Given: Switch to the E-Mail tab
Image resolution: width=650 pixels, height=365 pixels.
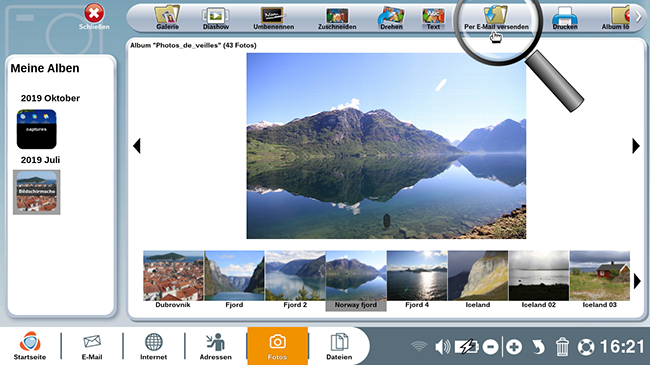Looking at the screenshot, I should coord(92,346).
